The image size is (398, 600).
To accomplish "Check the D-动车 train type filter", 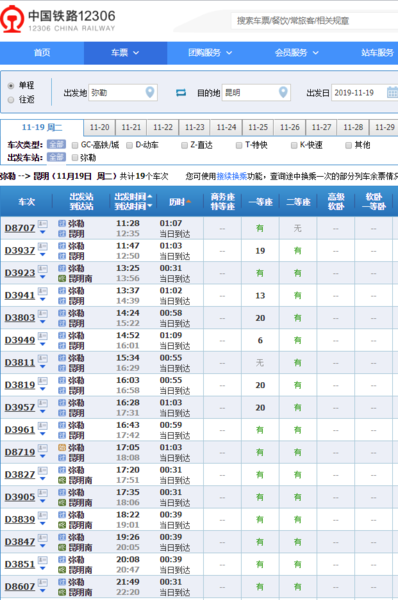I will click(x=129, y=145).
